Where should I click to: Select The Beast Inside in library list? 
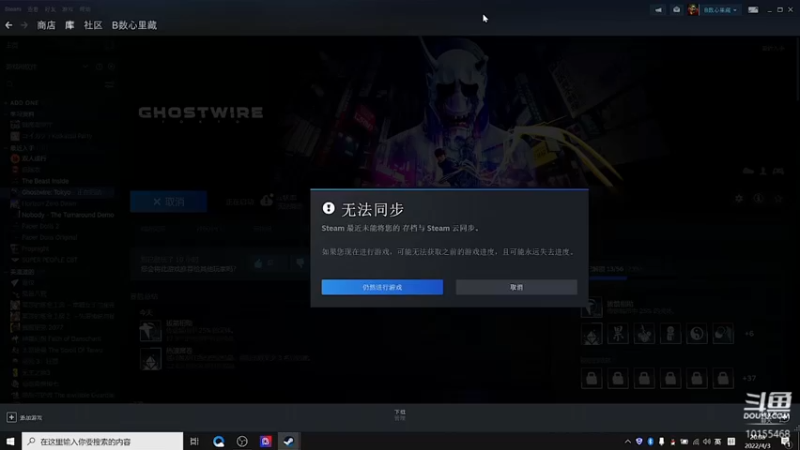click(45, 181)
